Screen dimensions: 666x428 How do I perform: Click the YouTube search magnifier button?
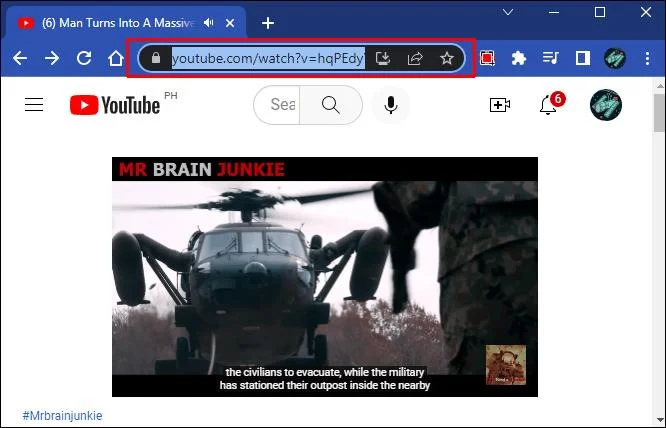(331, 105)
